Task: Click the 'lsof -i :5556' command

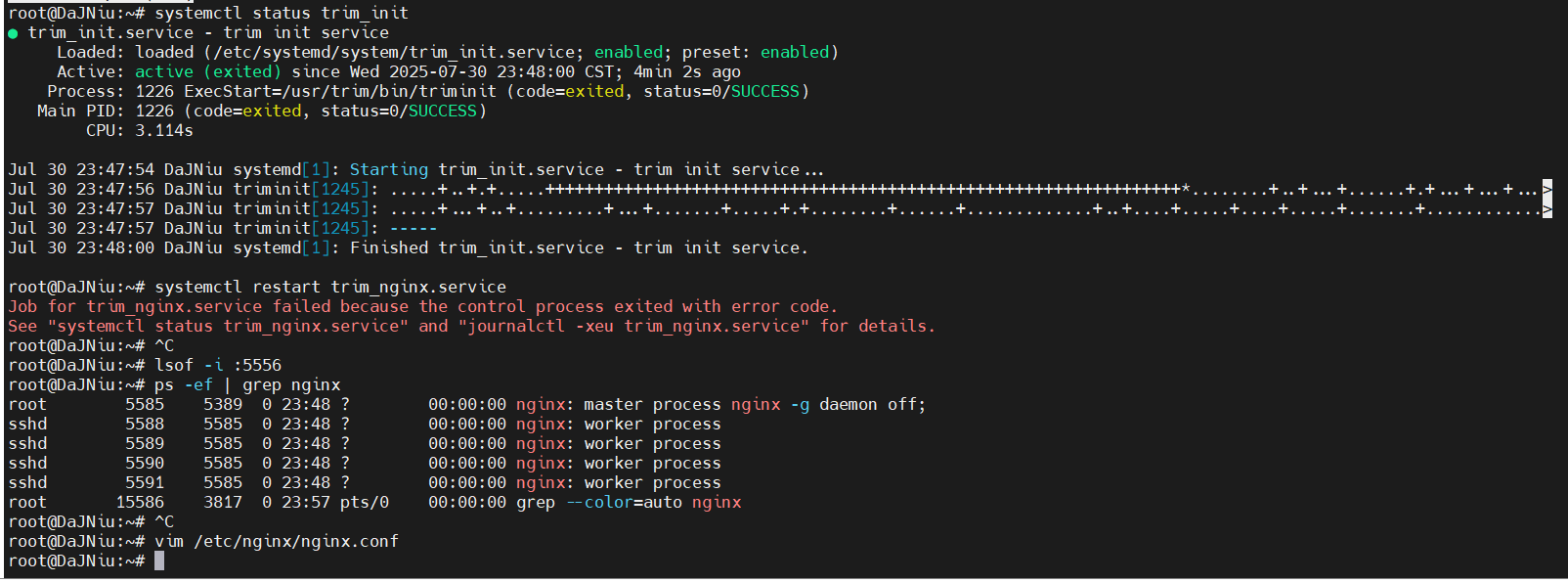Action: click(x=218, y=365)
